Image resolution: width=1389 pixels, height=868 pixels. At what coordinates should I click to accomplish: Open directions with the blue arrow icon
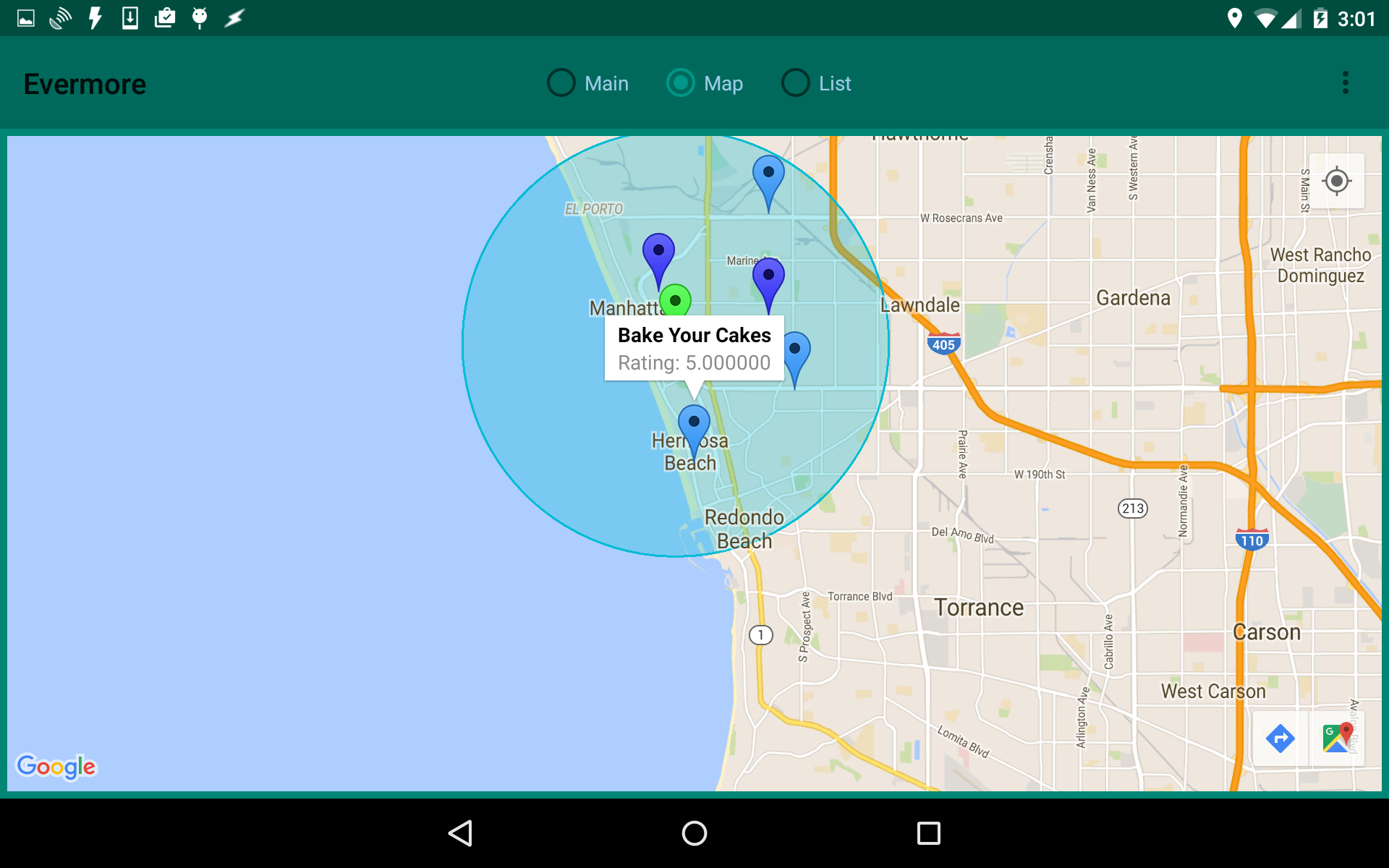pos(1280,739)
